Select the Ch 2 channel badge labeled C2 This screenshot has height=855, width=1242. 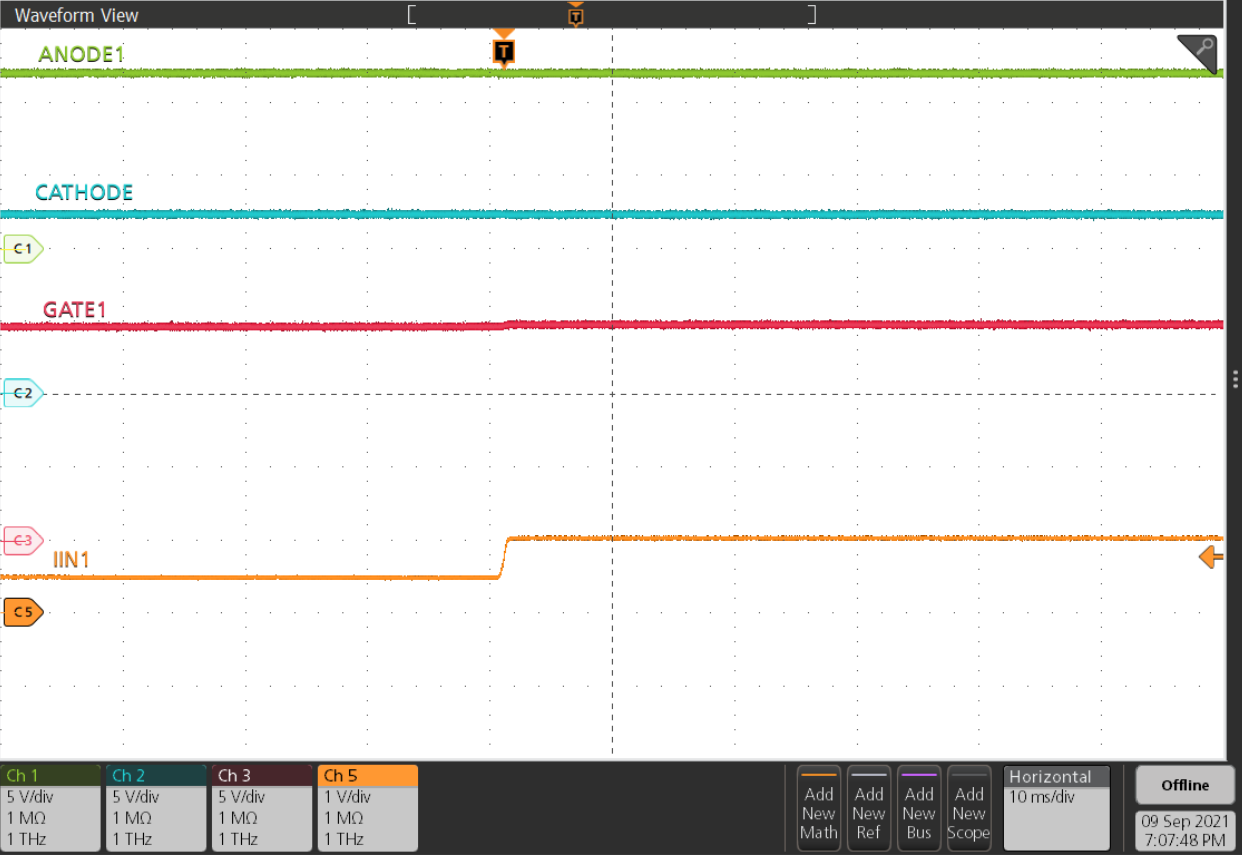point(20,393)
